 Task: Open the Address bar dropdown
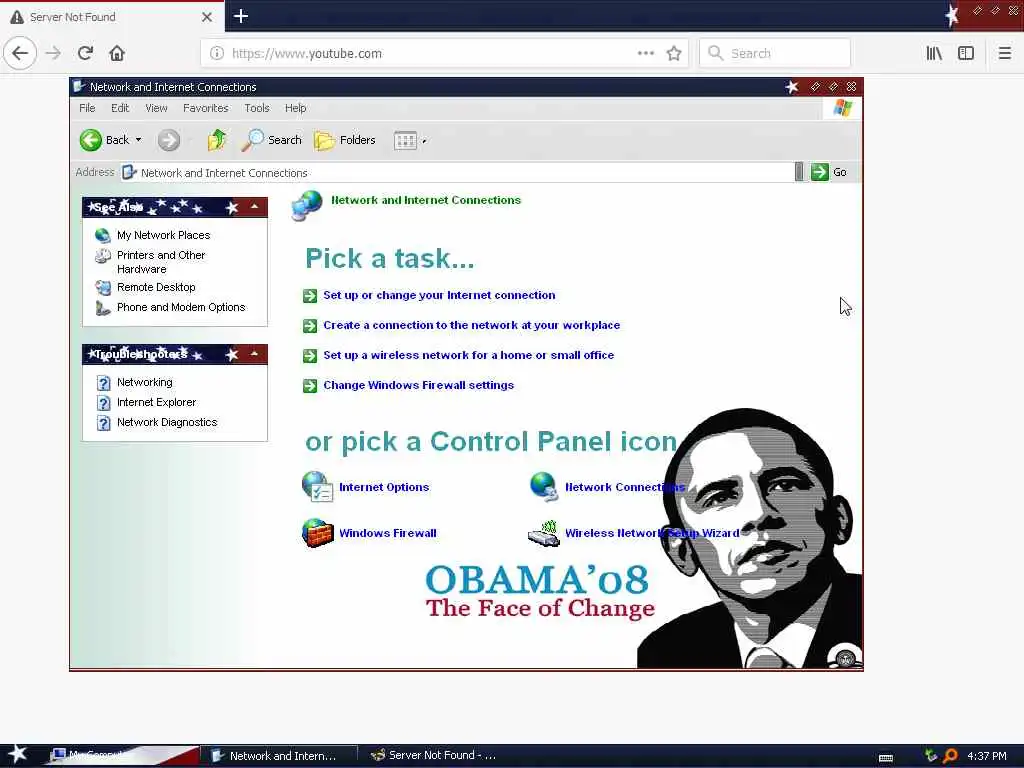(x=799, y=172)
